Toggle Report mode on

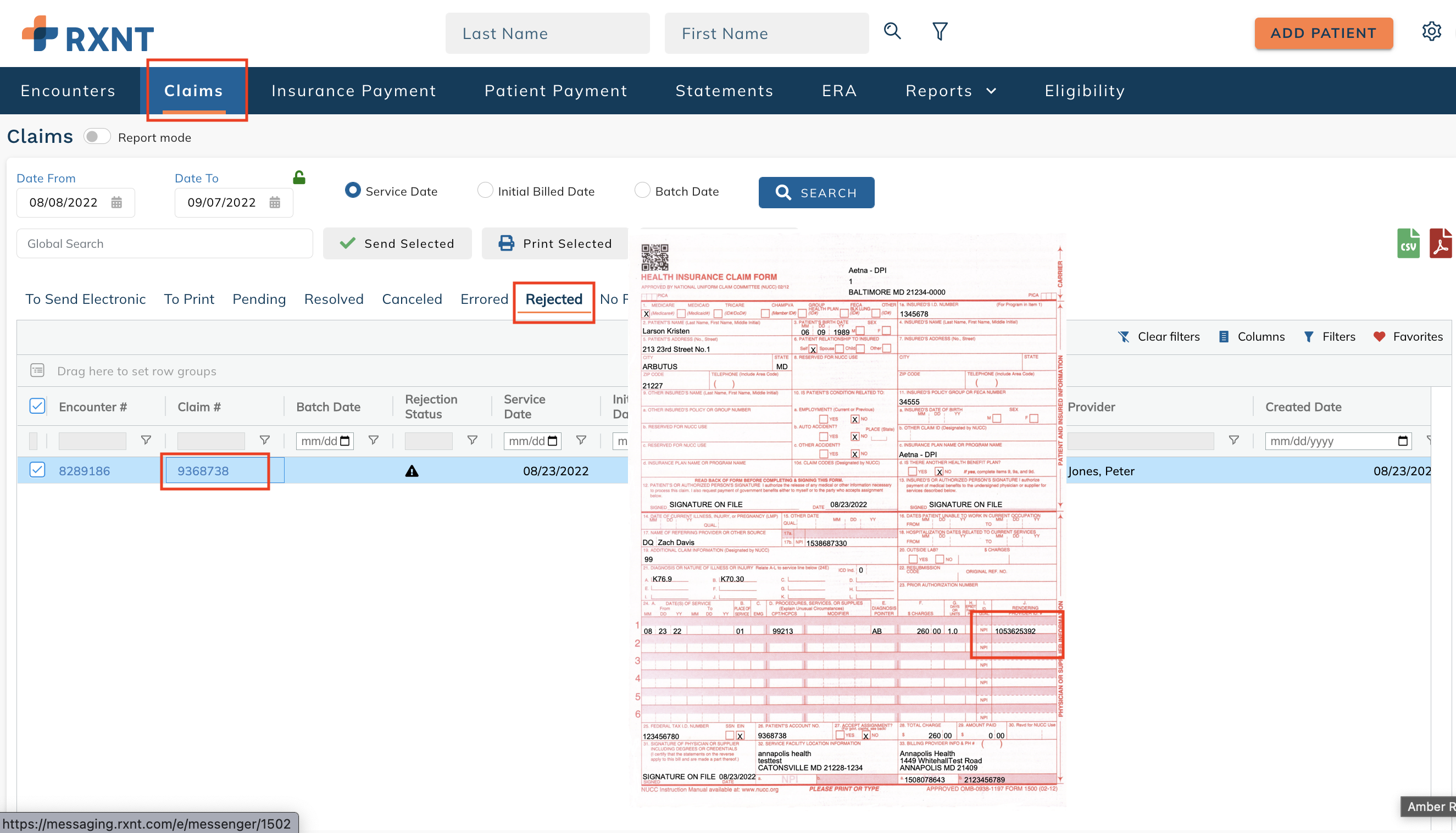tap(97, 136)
